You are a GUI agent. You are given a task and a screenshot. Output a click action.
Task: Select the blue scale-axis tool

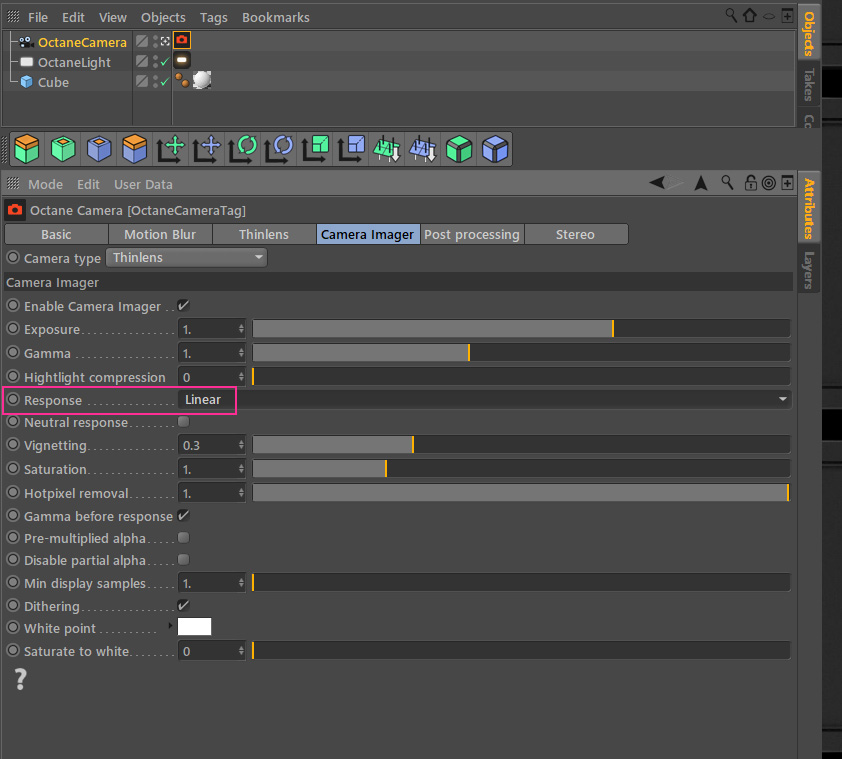[x=351, y=149]
